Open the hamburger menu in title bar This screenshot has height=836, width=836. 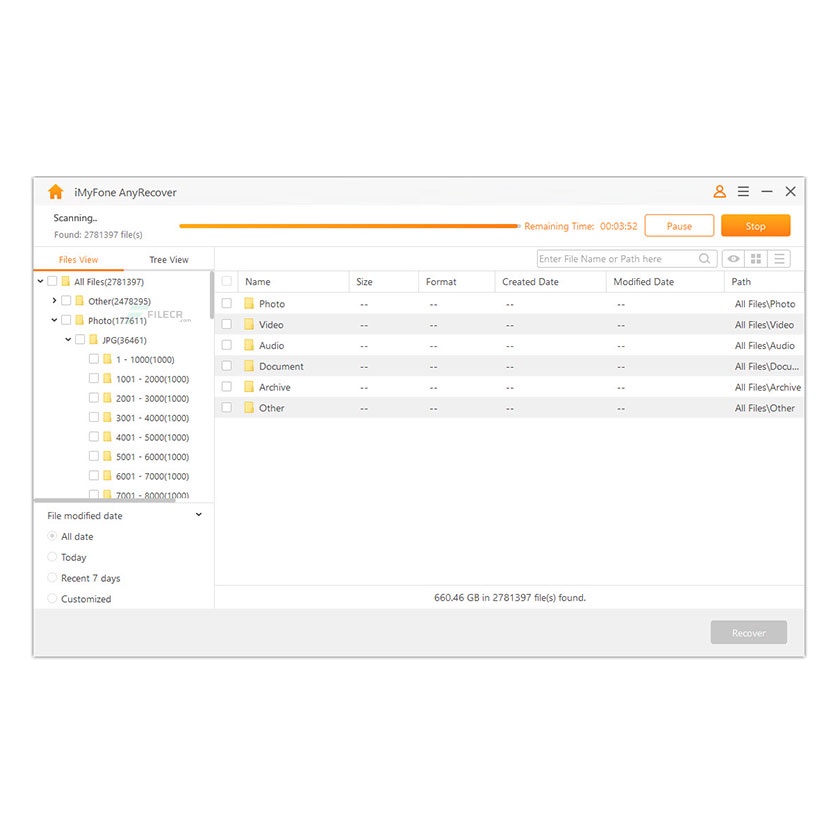[x=743, y=192]
